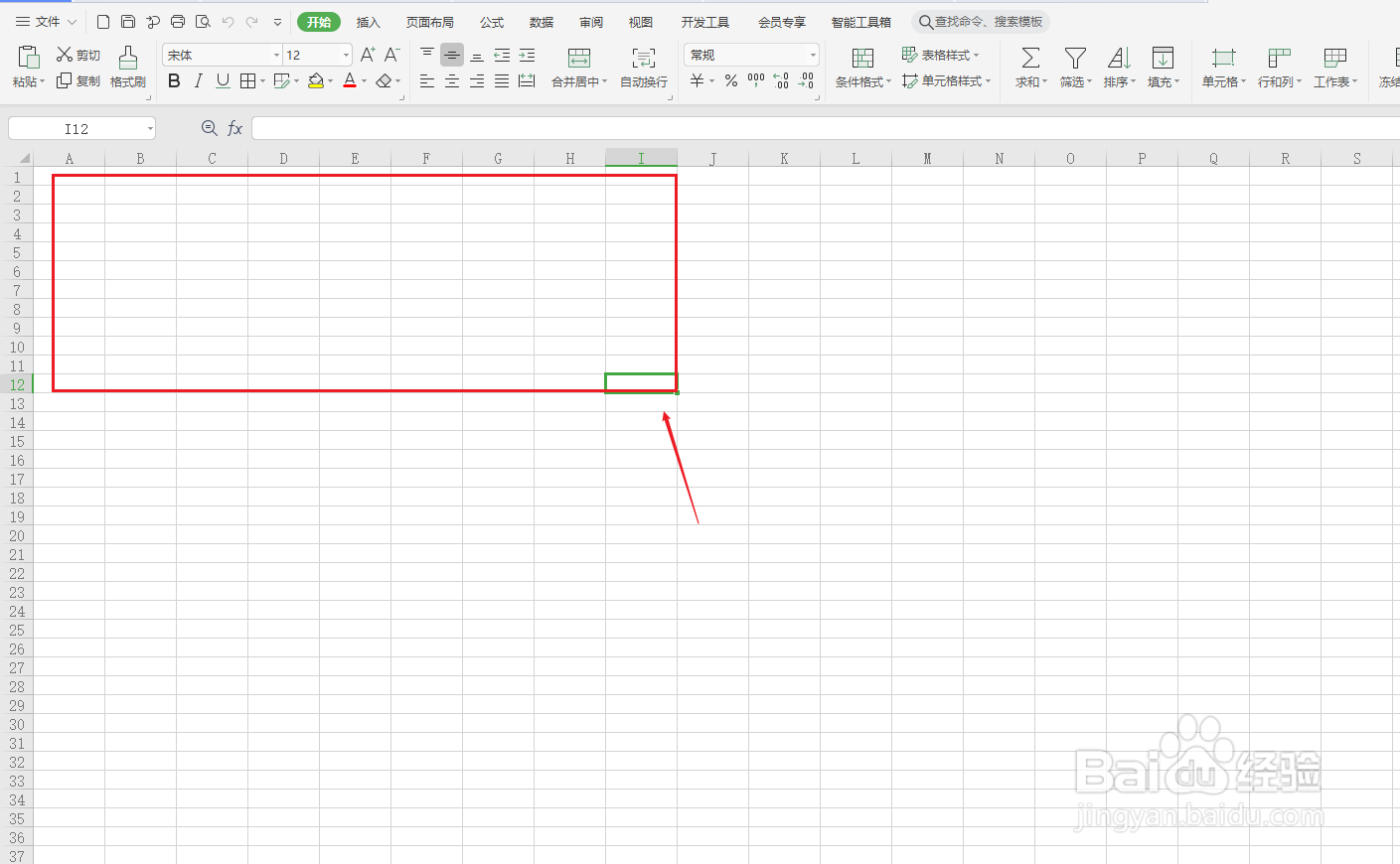This screenshot has height=864, width=1400.
Task: Switch to the Review (审阅) tab
Action: click(x=591, y=22)
